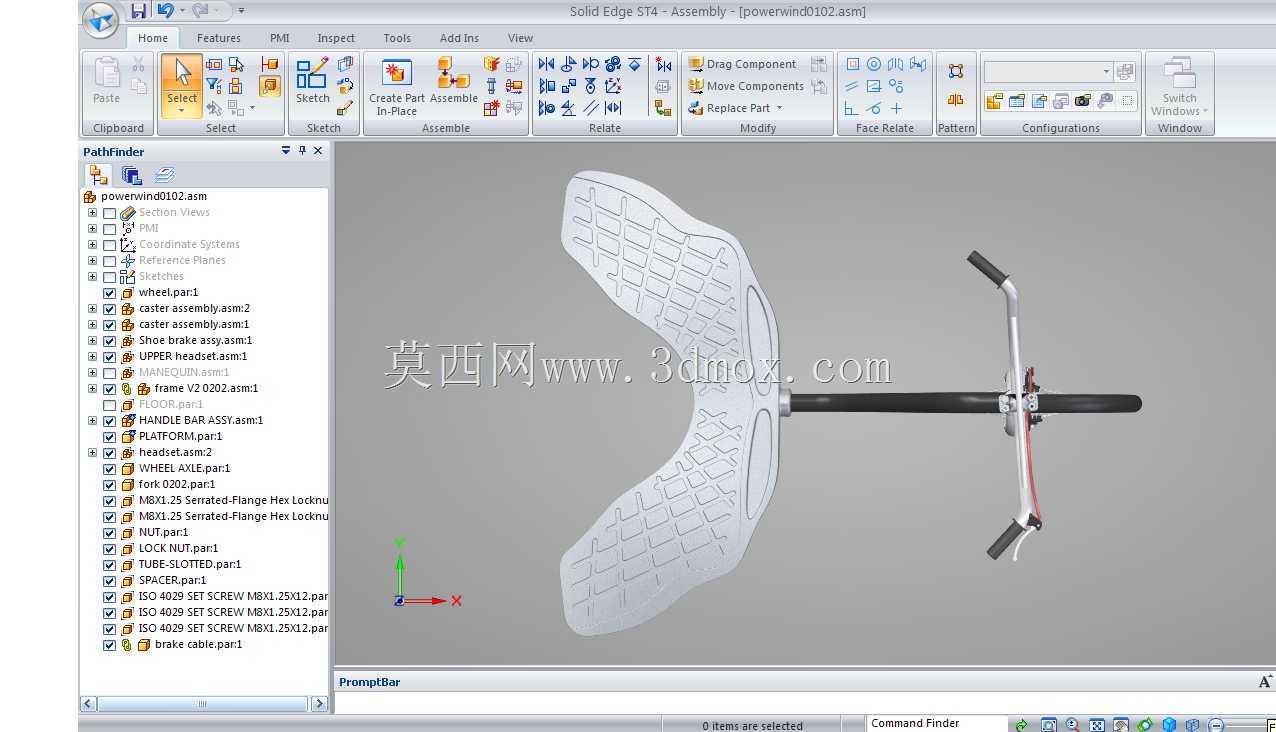The width and height of the screenshot is (1276, 732).
Task: Open the Solid Edge application button
Action: click(x=101, y=19)
